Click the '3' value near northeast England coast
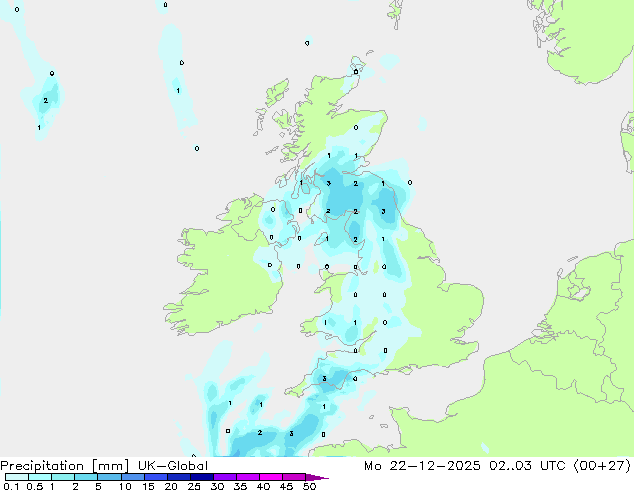634x490 pixels. click(x=383, y=211)
